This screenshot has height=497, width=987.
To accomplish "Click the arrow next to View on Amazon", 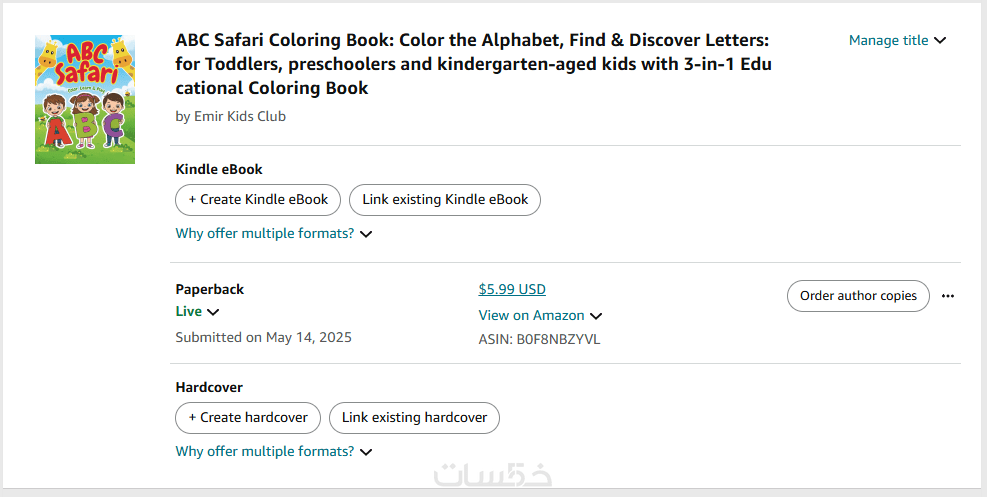I will point(597,316).
